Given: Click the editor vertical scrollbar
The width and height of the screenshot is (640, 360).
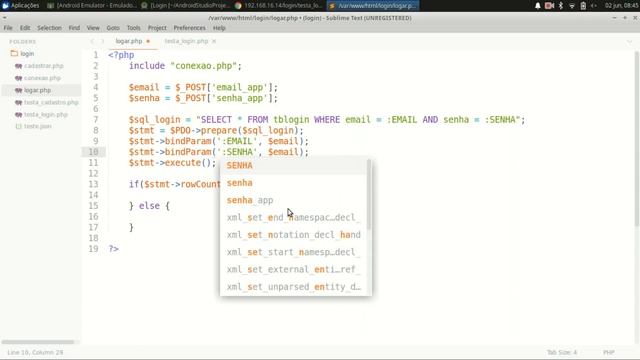Looking at the screenshot, I should click(637, 139).
